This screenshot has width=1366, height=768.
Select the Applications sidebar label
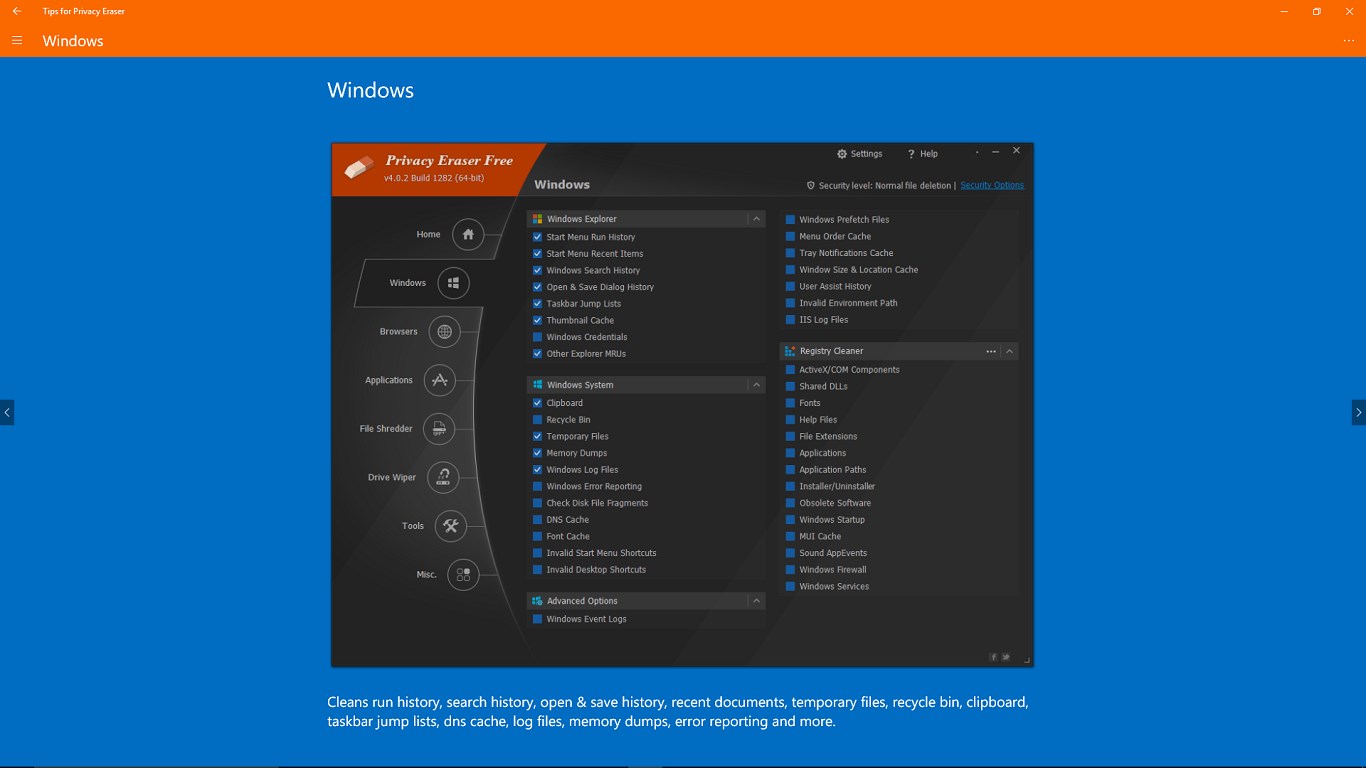pos(389,380)
